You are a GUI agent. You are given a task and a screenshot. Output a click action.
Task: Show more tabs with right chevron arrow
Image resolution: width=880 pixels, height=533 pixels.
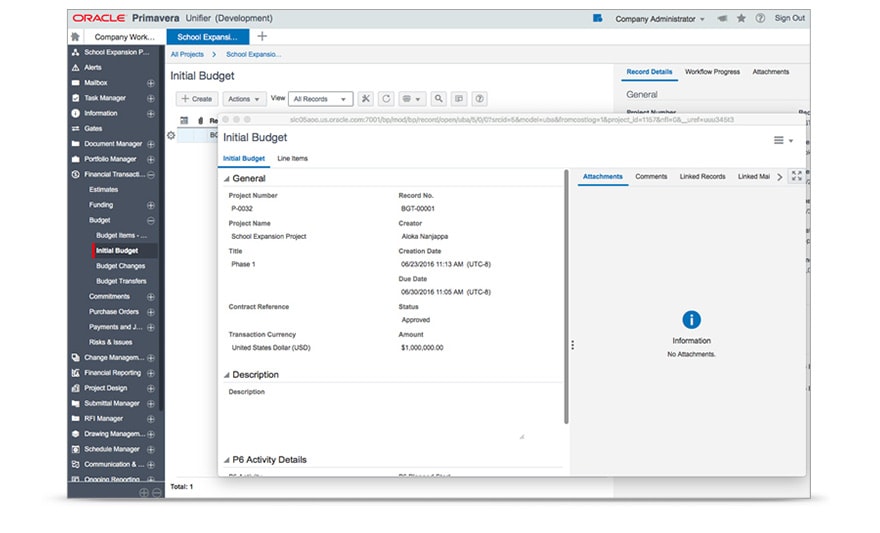click(x=780, y=177)
